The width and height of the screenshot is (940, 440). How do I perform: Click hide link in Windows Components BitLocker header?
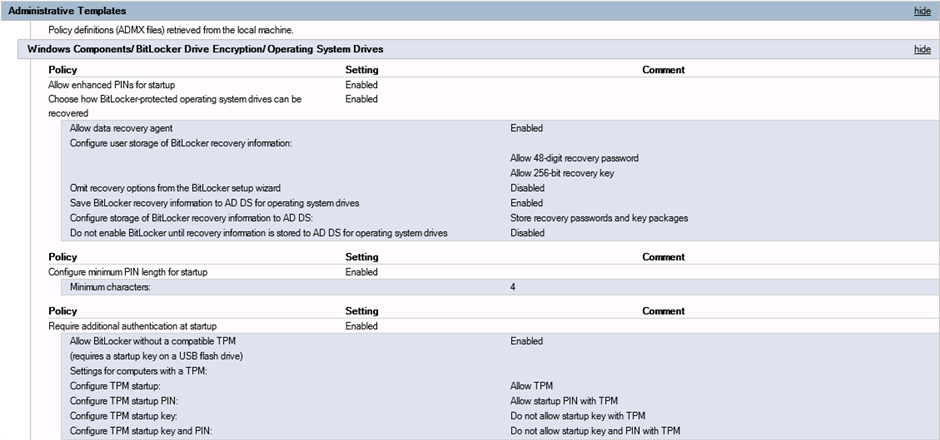click(x=922, y=50)
